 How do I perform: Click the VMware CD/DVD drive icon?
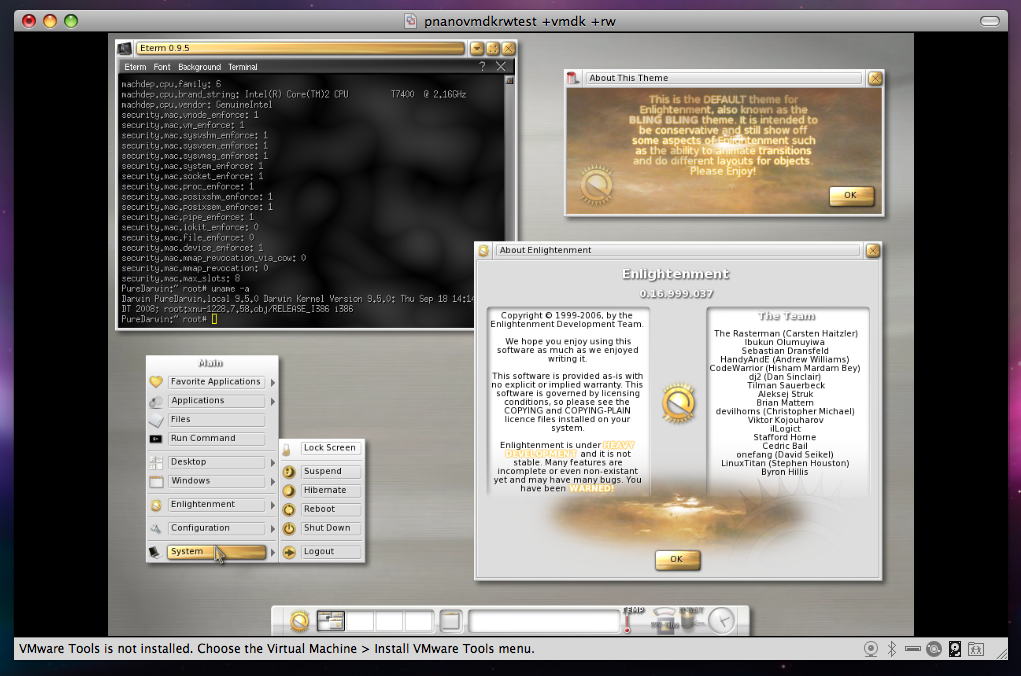point(934,649)
